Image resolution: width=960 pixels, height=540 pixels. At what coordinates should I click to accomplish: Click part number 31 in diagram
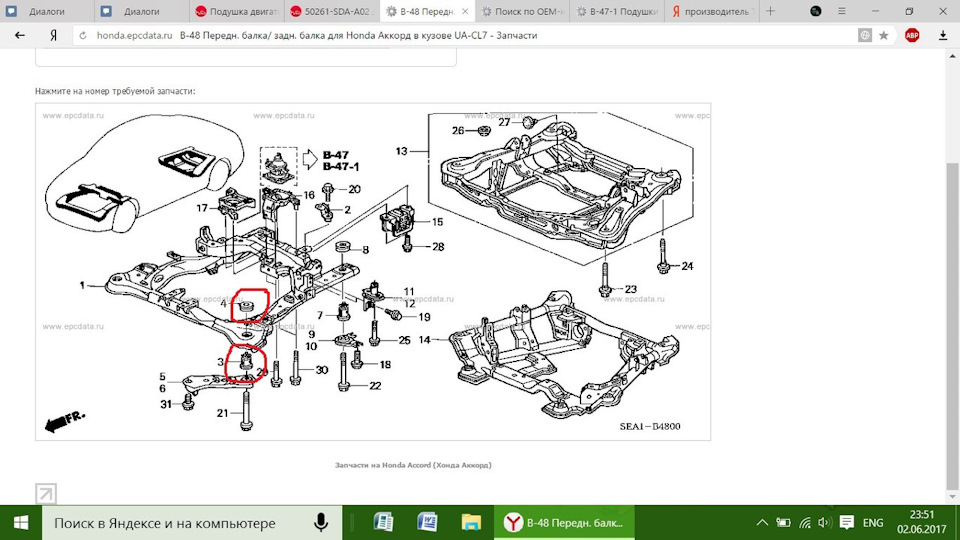tap(166, 404)
